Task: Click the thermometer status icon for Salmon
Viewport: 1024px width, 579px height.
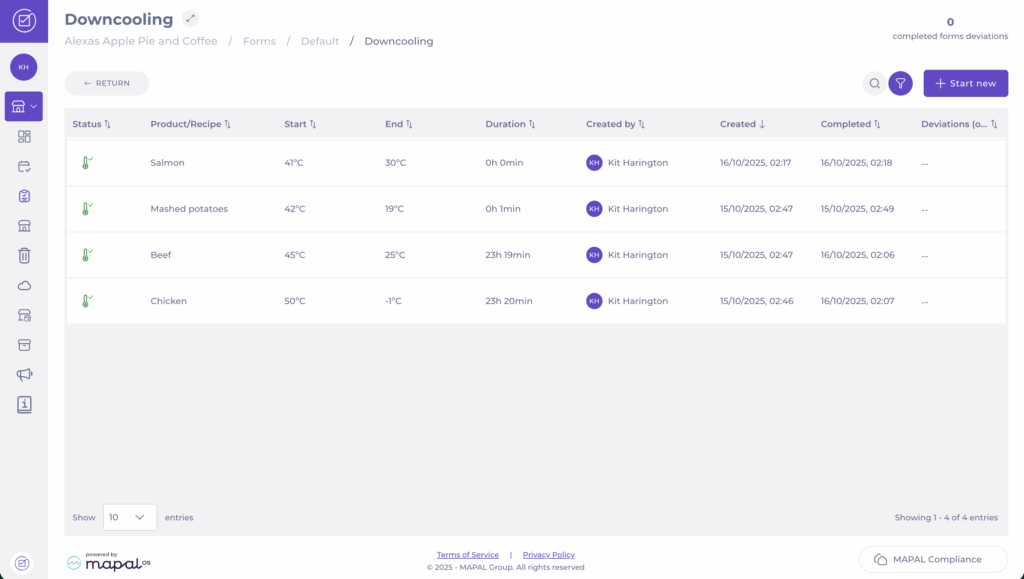Action: [x=86, y=162]
